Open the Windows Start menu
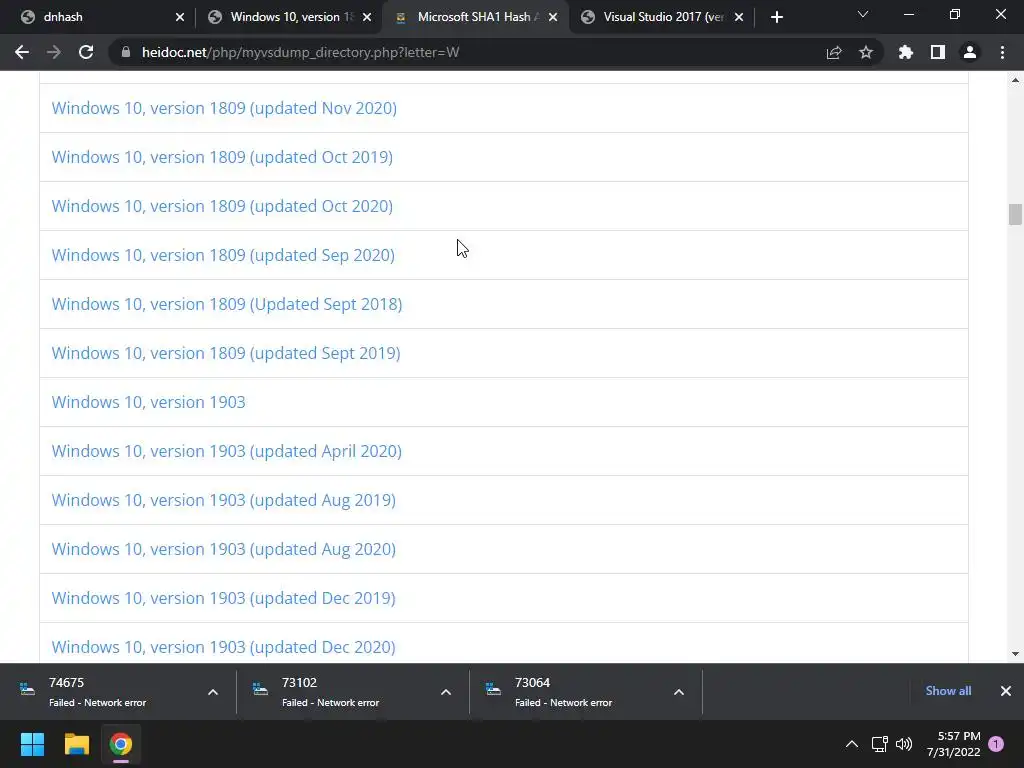 32,744
